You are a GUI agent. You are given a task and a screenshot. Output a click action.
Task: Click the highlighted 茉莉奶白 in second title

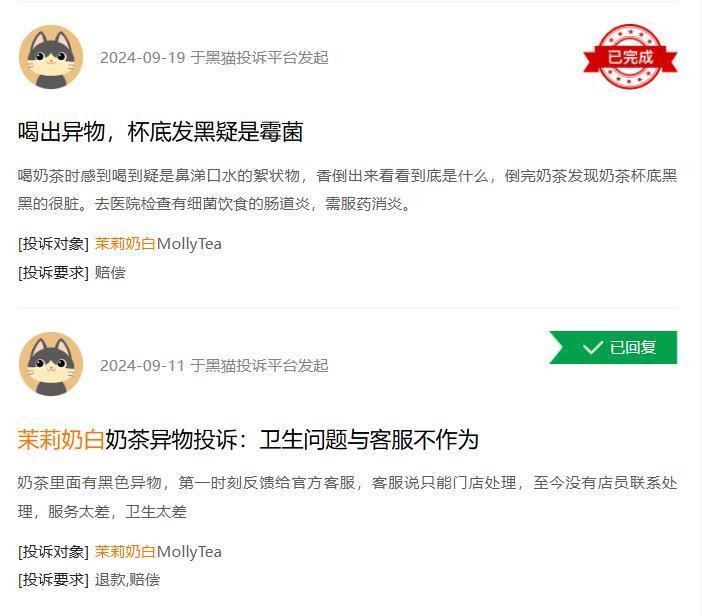tap(61, 439)
